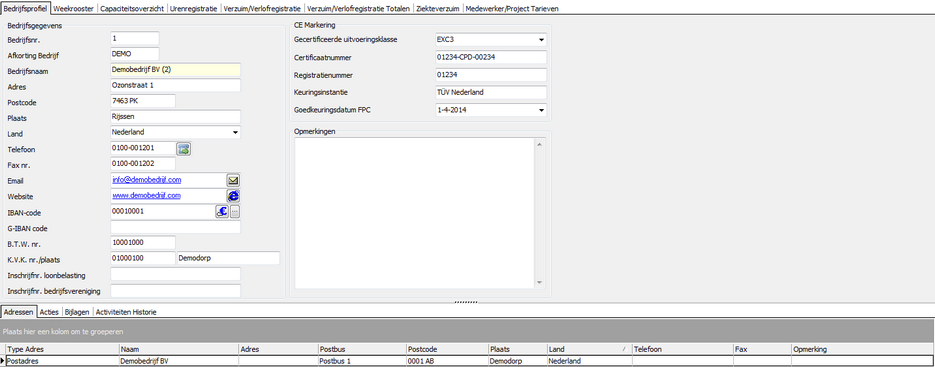This screenshot has height=367, width=935.
Task: Click the Bedrijfsnaam field
Action: point(175,70)
